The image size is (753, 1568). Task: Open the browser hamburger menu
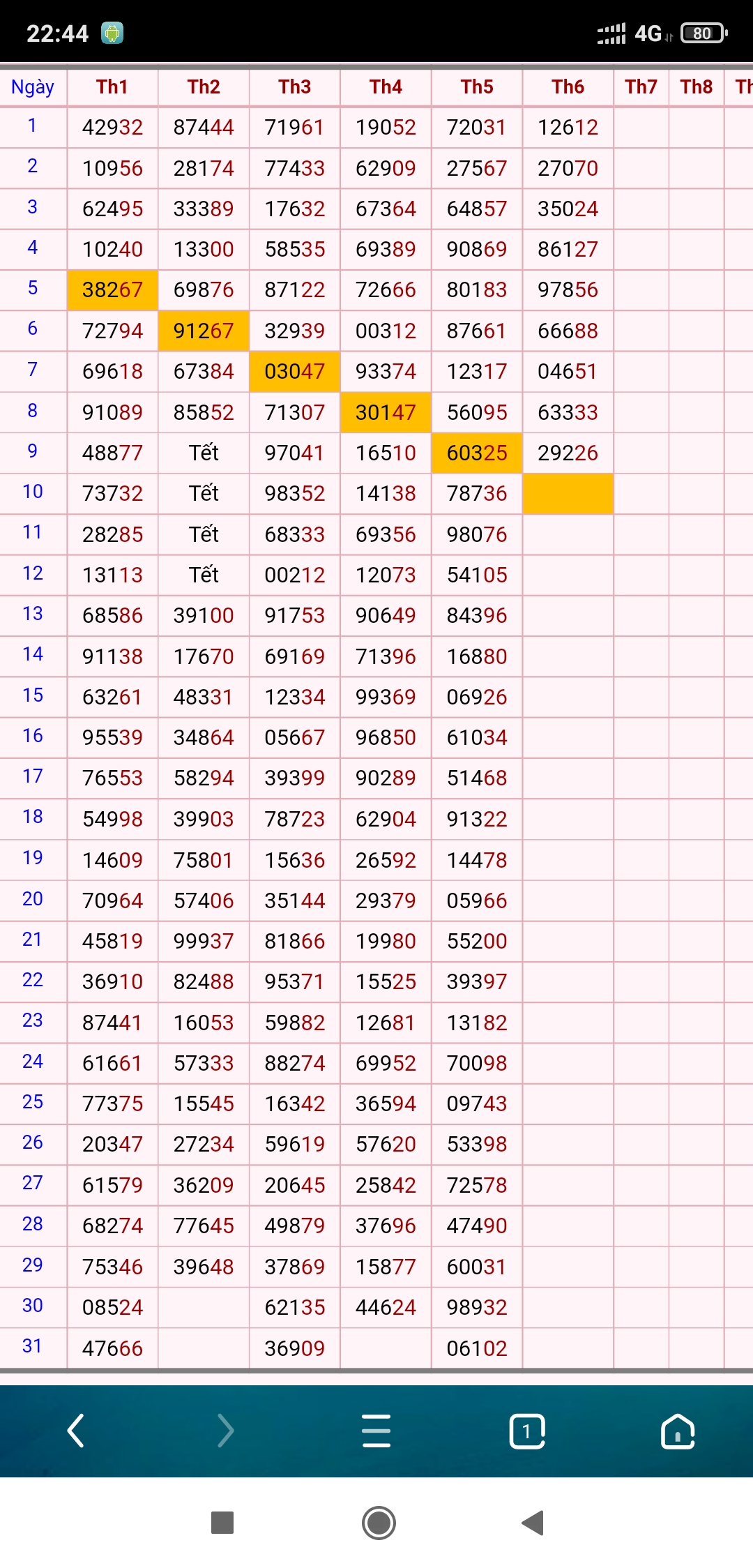click(x=376, y=1431)
